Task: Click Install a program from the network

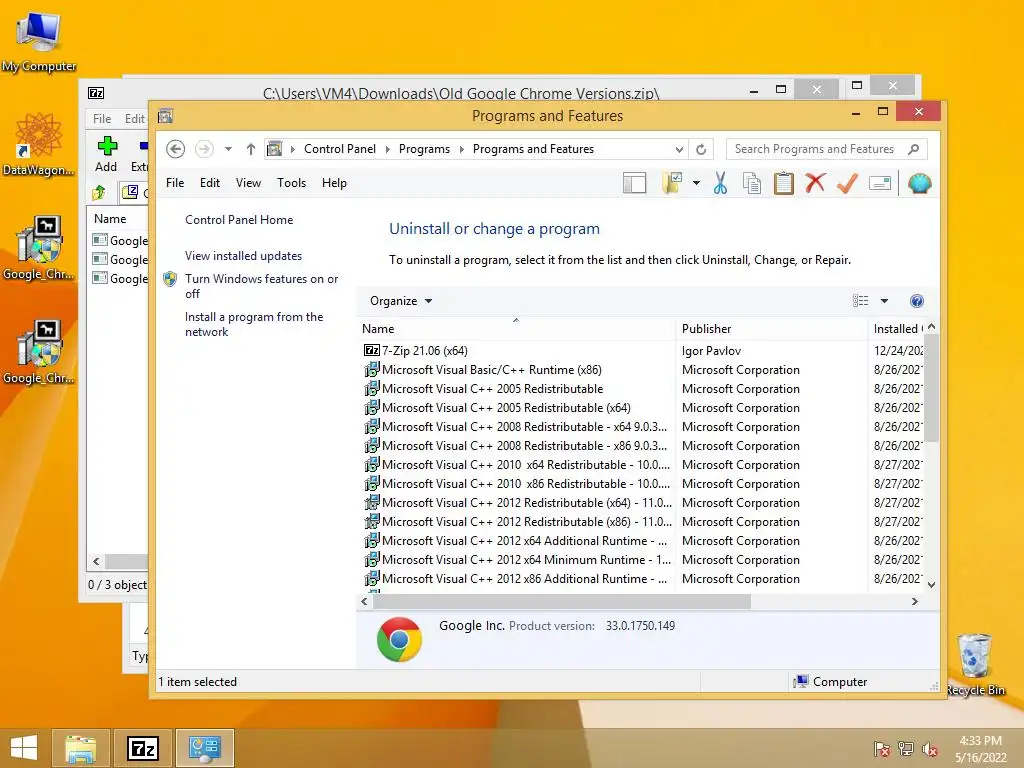Action: (253, 324)
